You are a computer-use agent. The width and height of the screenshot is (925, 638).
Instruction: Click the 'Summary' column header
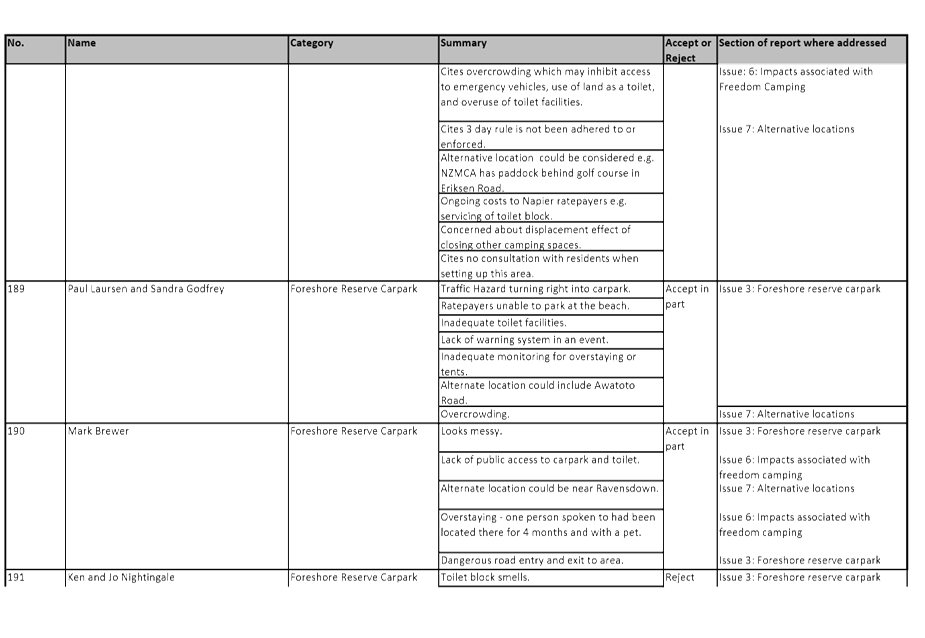(x=551, y=50)
